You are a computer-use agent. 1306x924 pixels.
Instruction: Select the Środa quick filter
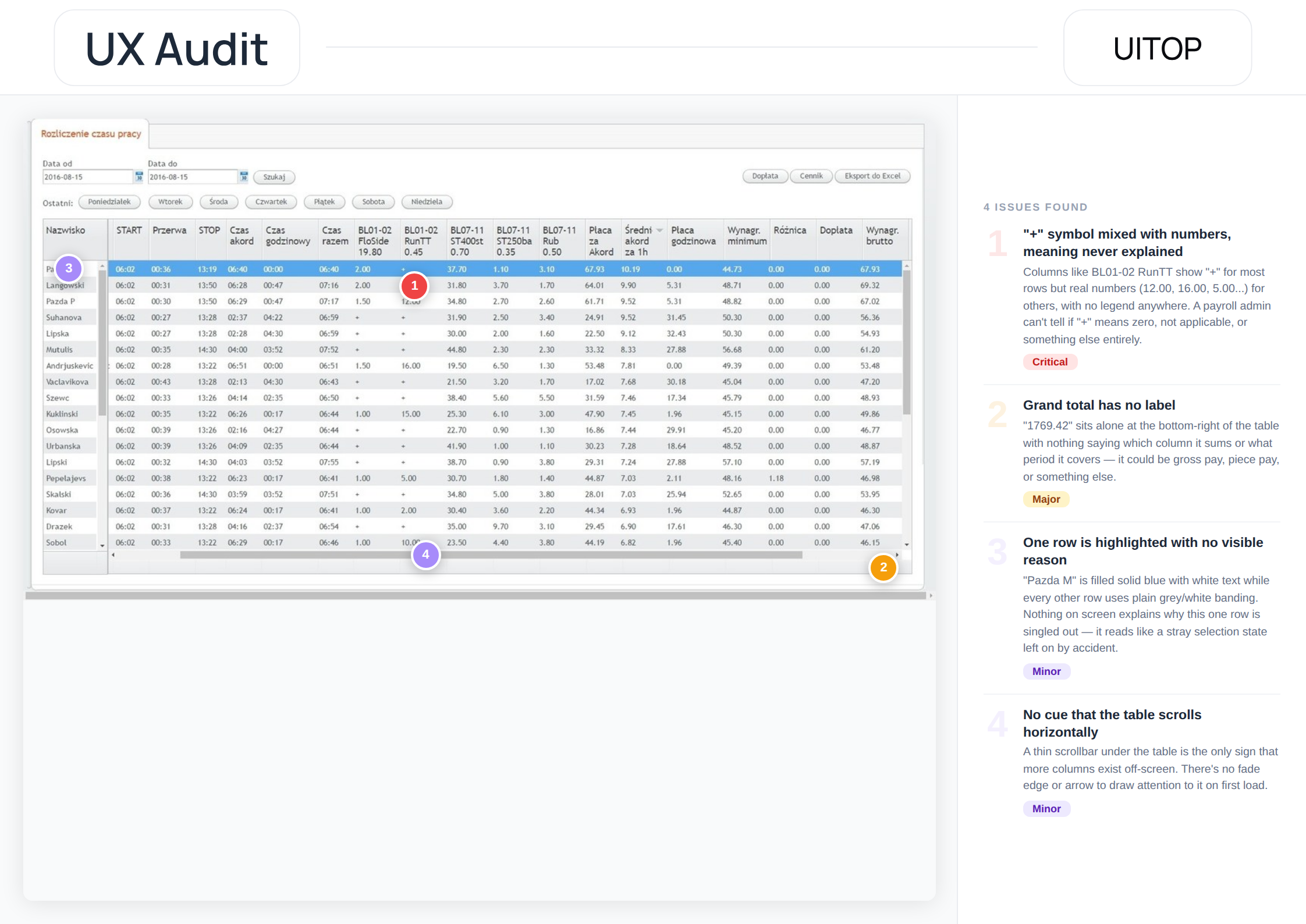coord(219,202)
